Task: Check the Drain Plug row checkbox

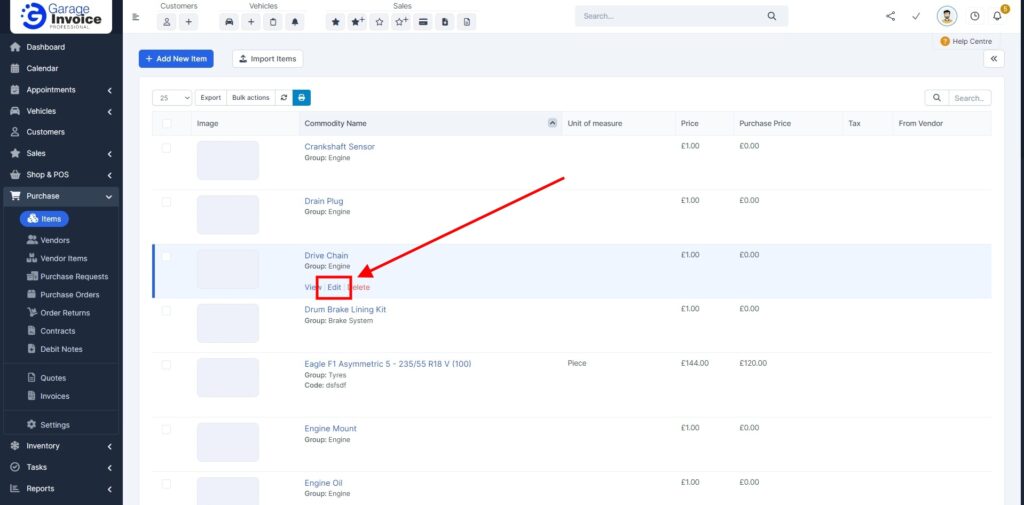Action: pos(166,202)
